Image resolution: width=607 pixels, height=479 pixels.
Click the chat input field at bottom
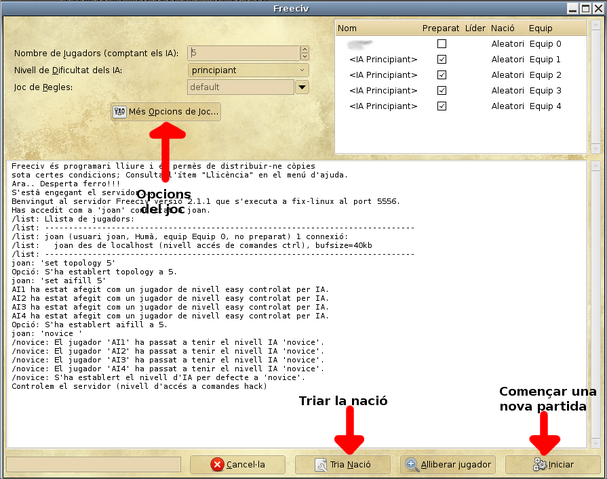tap(94, 464)
